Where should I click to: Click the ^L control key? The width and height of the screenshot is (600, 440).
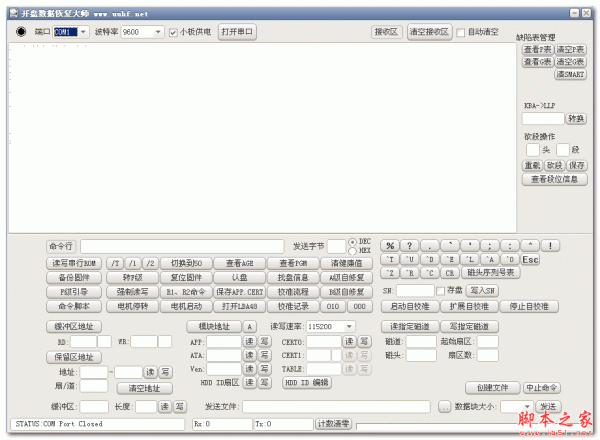click(x=470, y=260)
